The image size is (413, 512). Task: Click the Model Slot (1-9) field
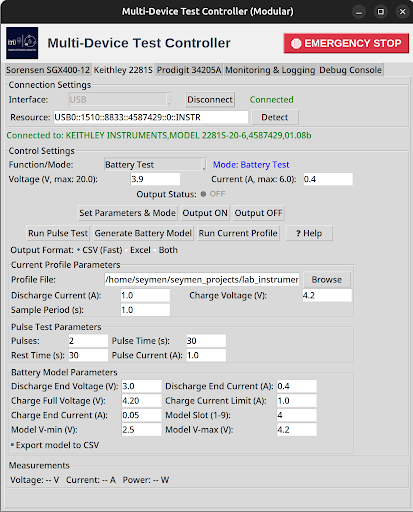point(297,415)
